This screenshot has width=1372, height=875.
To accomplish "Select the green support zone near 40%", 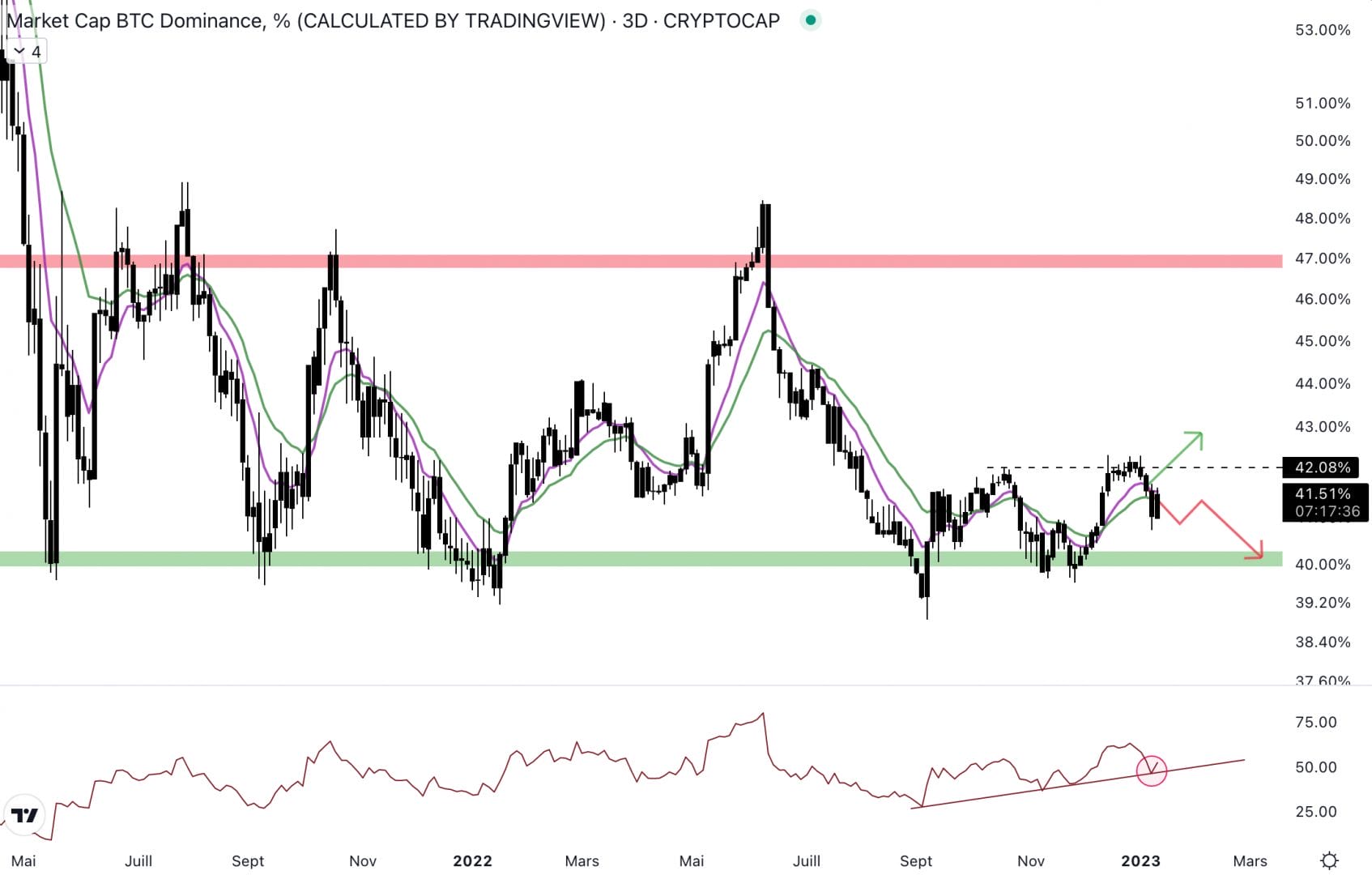I will coord(648,558).
